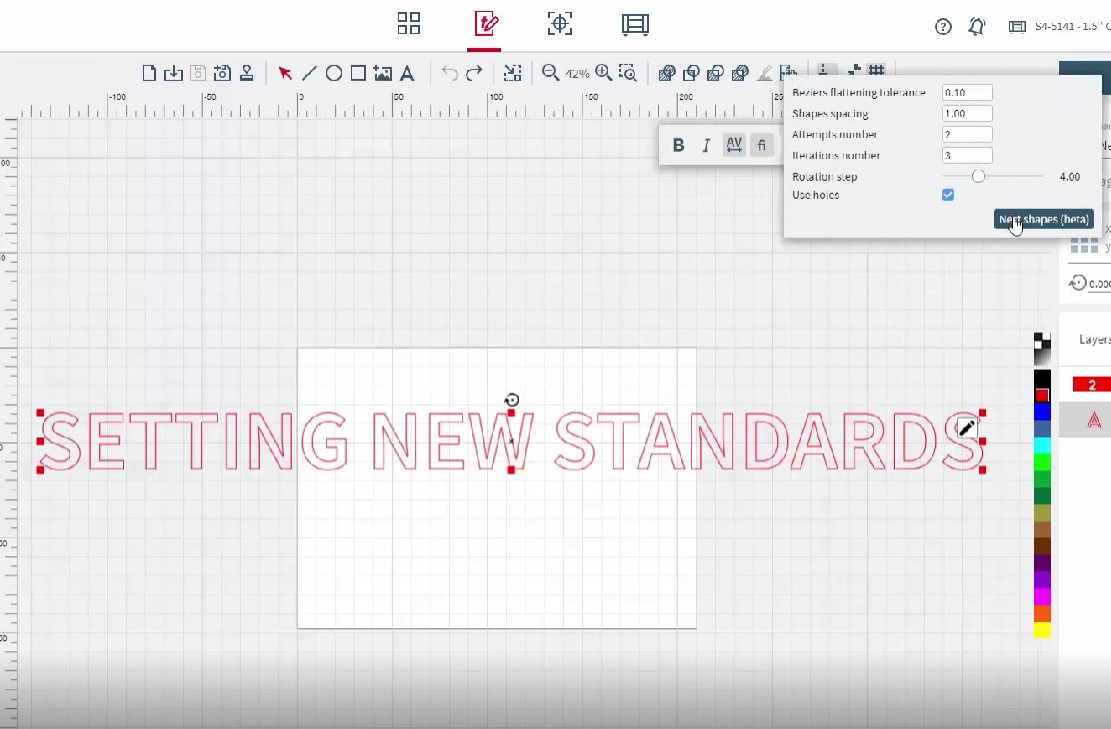Click the Shapes spacing input field
1111x729 pixels.
tap(967, 114)
